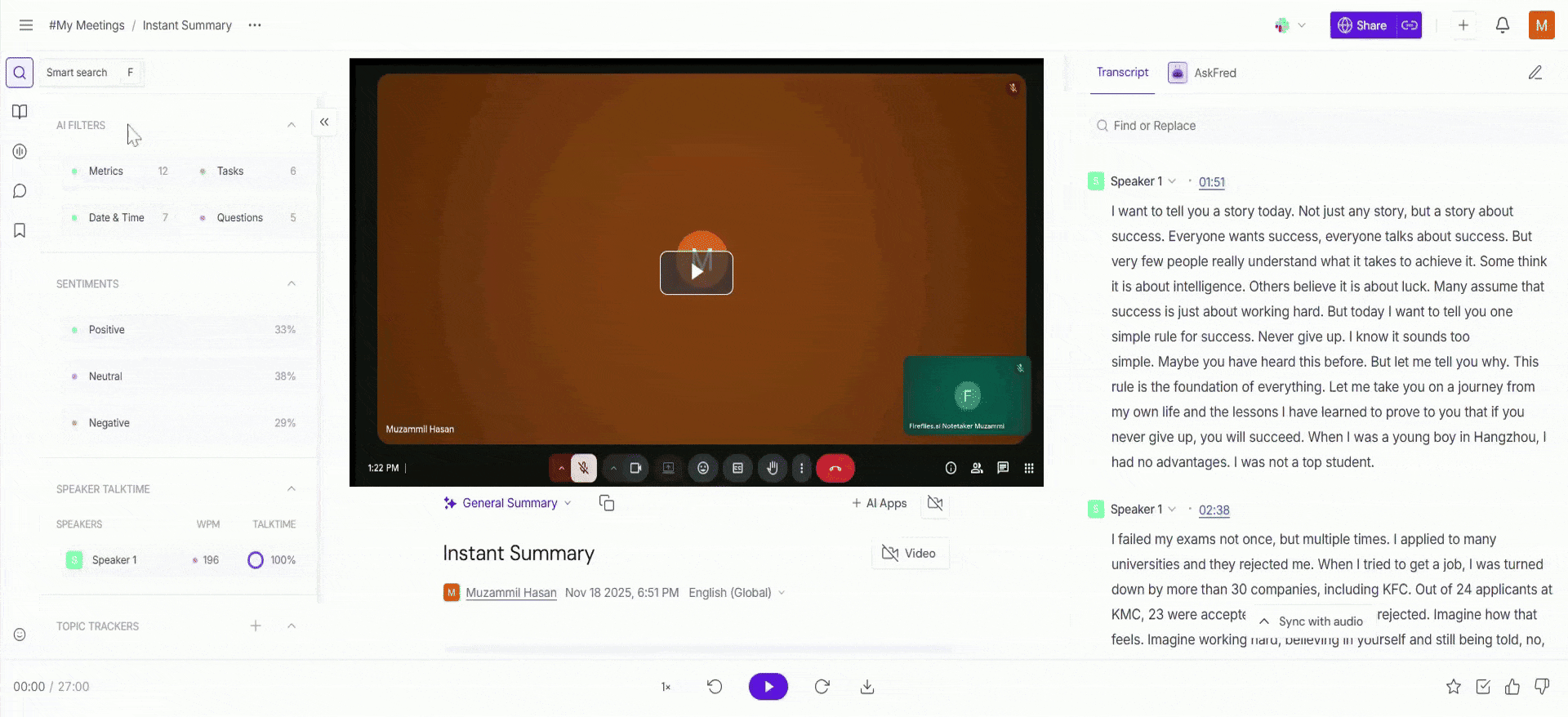Open notifications bell
This screenshot has width=1568, height=717.
pyautogui.click(x=1503, y=25)
